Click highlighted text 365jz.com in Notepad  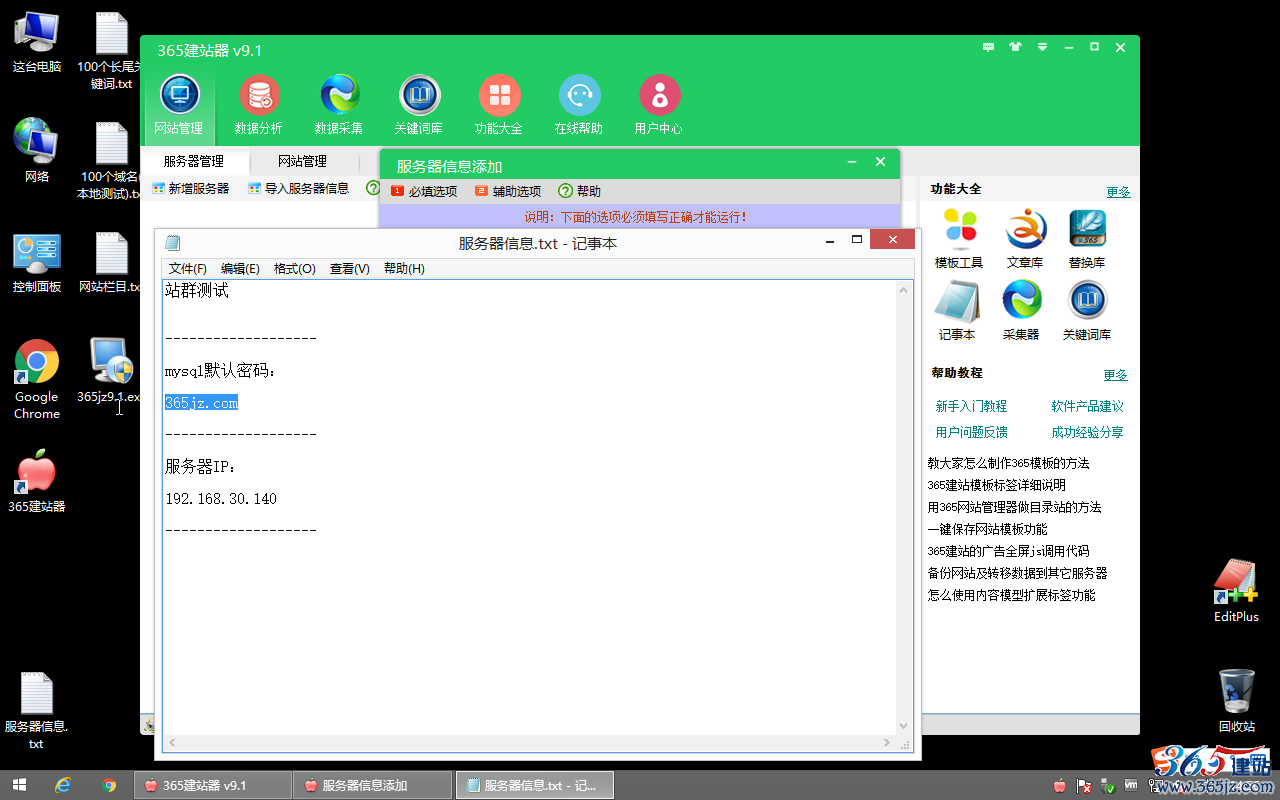point(201,403)
